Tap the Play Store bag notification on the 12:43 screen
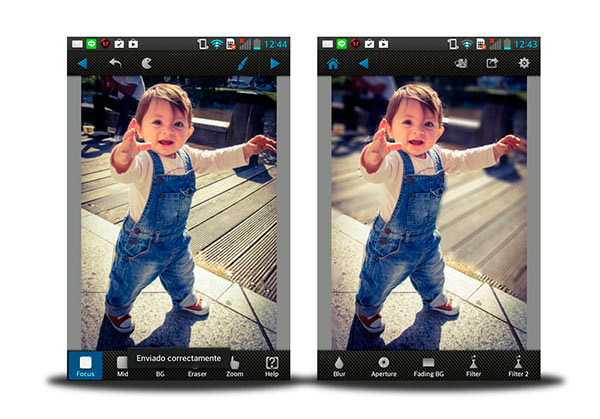 (x=383, y=44)
